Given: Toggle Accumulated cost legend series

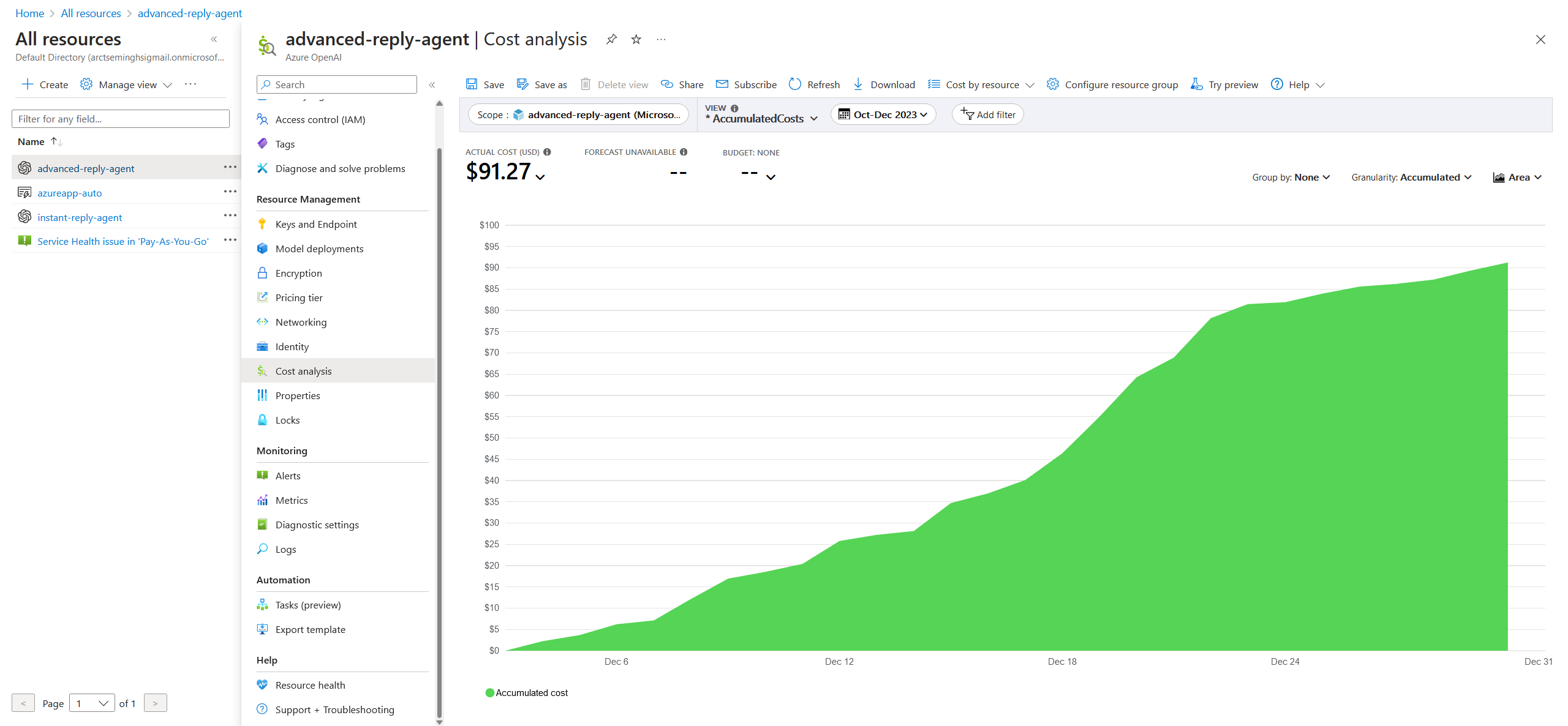Looking at the screenshot, I should [x=527, y=693].
